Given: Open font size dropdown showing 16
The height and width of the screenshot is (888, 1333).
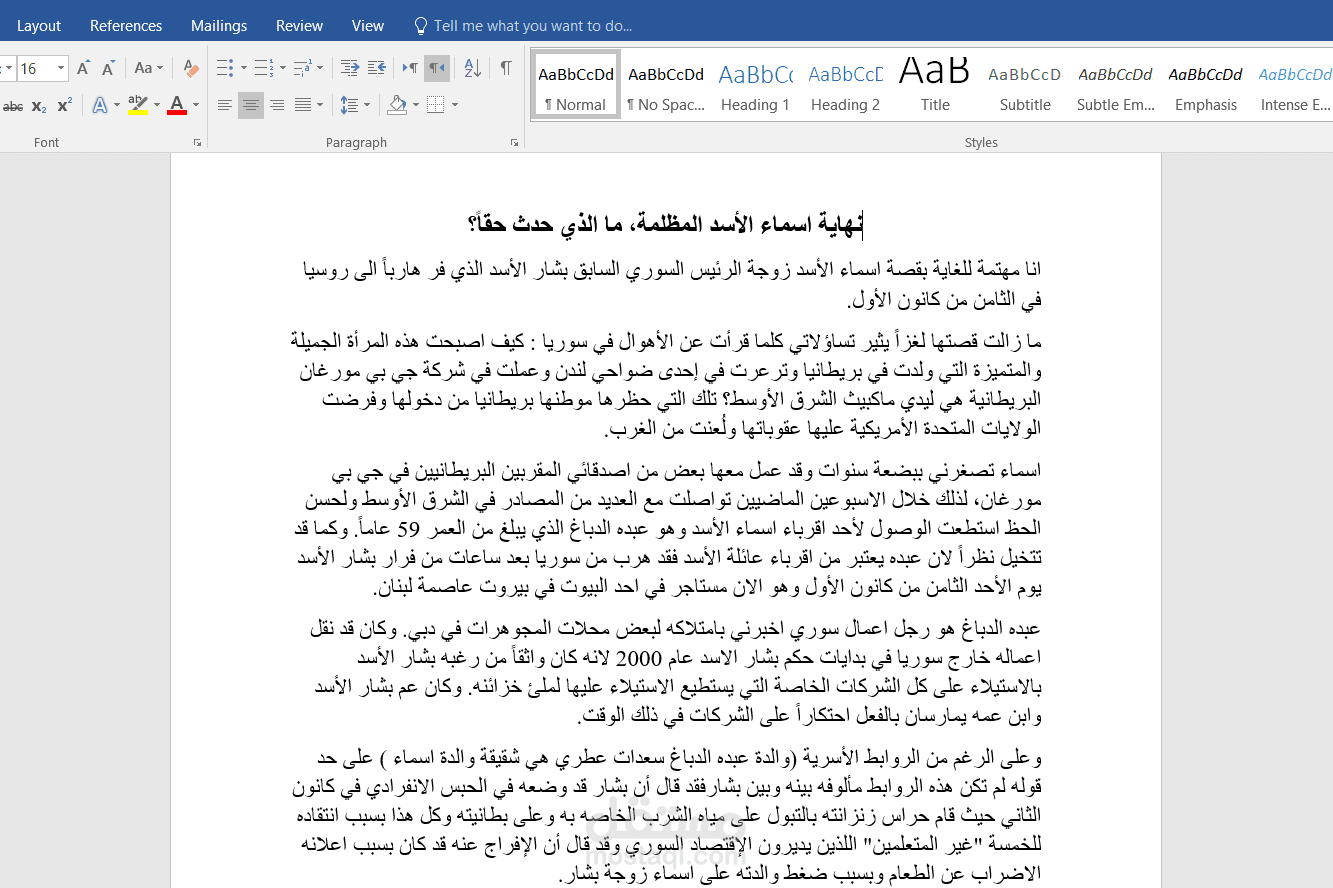Looking at the screenshot, I should [x=61, y=68].
